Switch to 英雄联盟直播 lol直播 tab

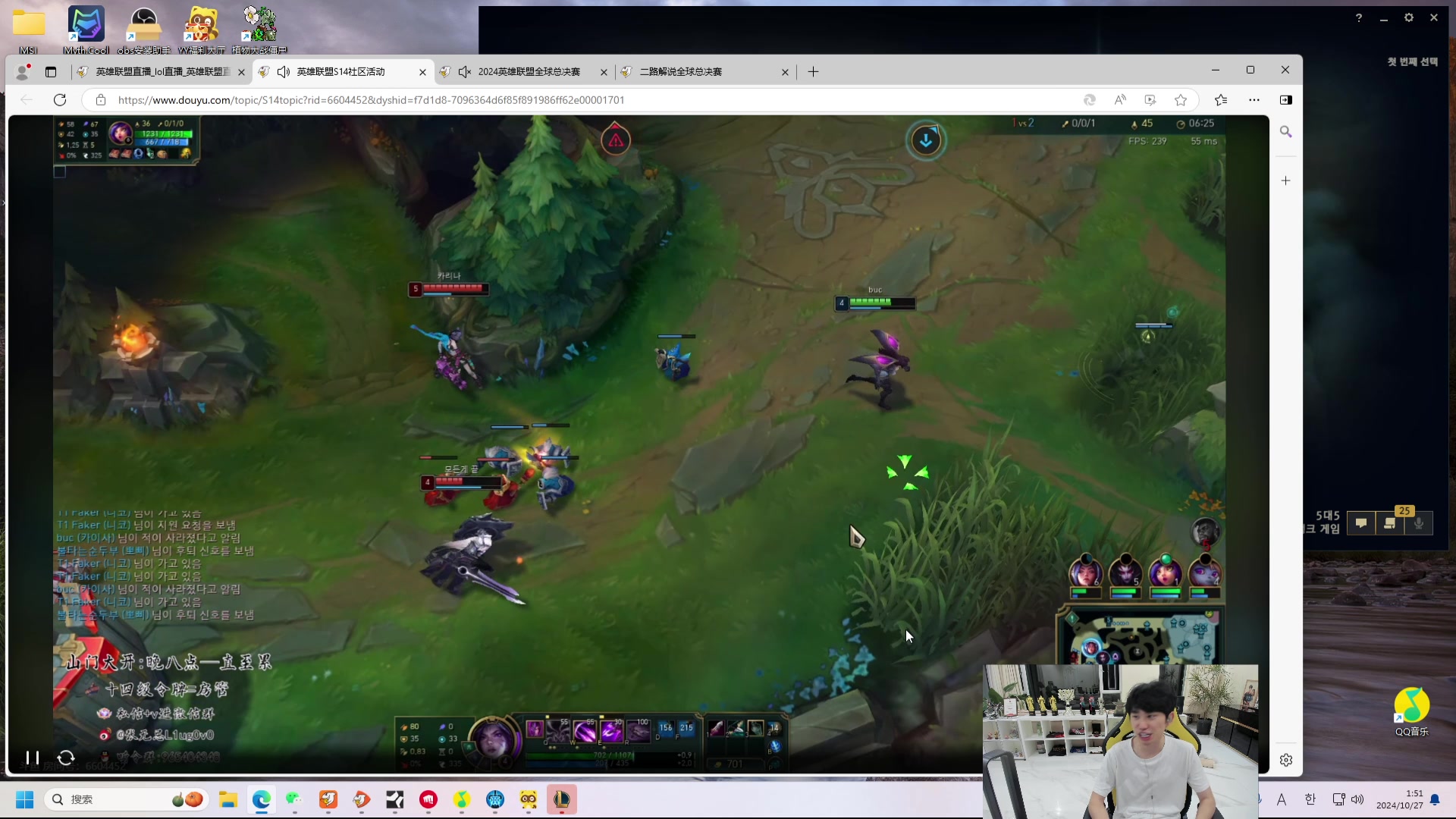point(162,72)
